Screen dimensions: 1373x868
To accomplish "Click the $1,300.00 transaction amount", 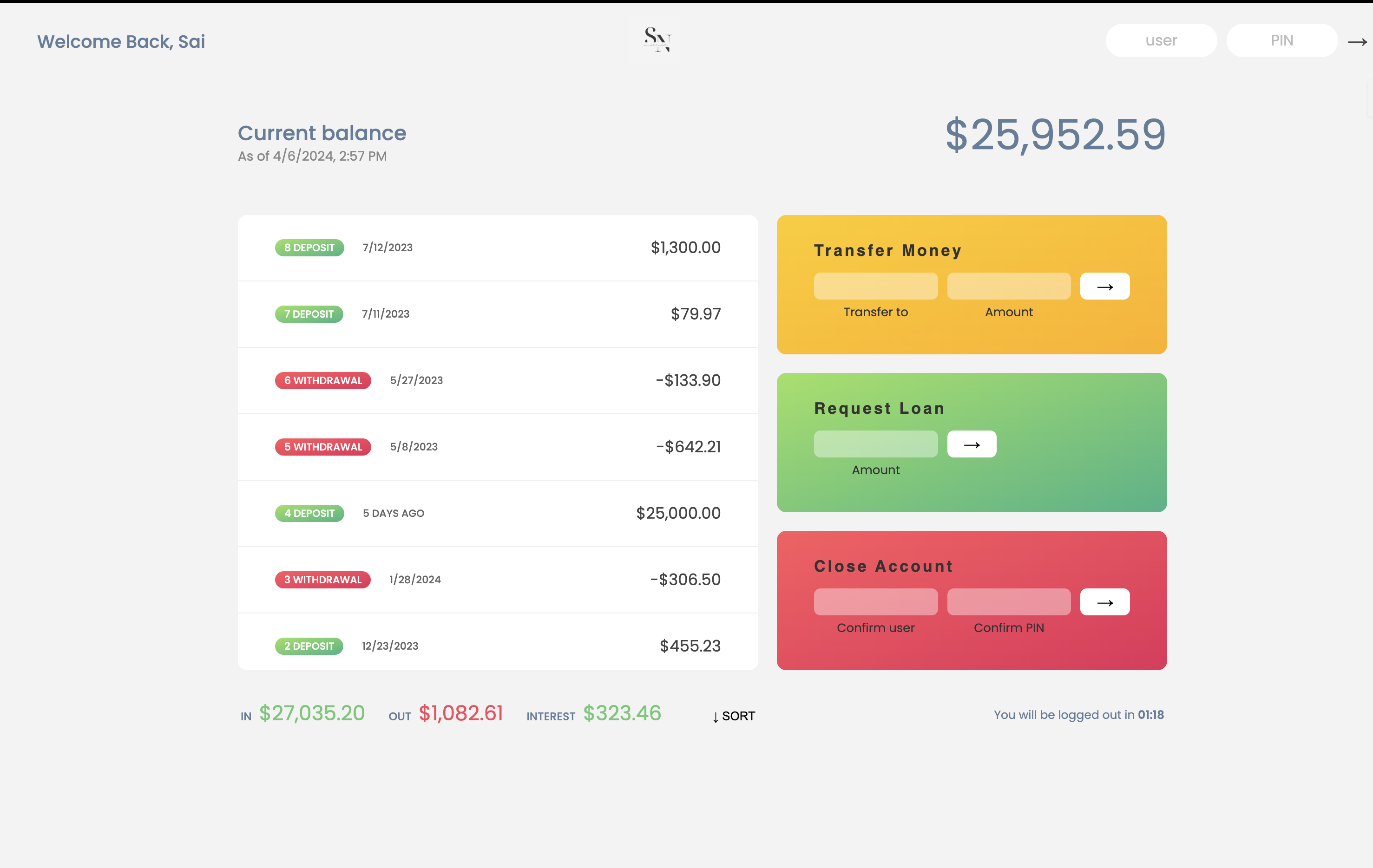I will (685, 248).
